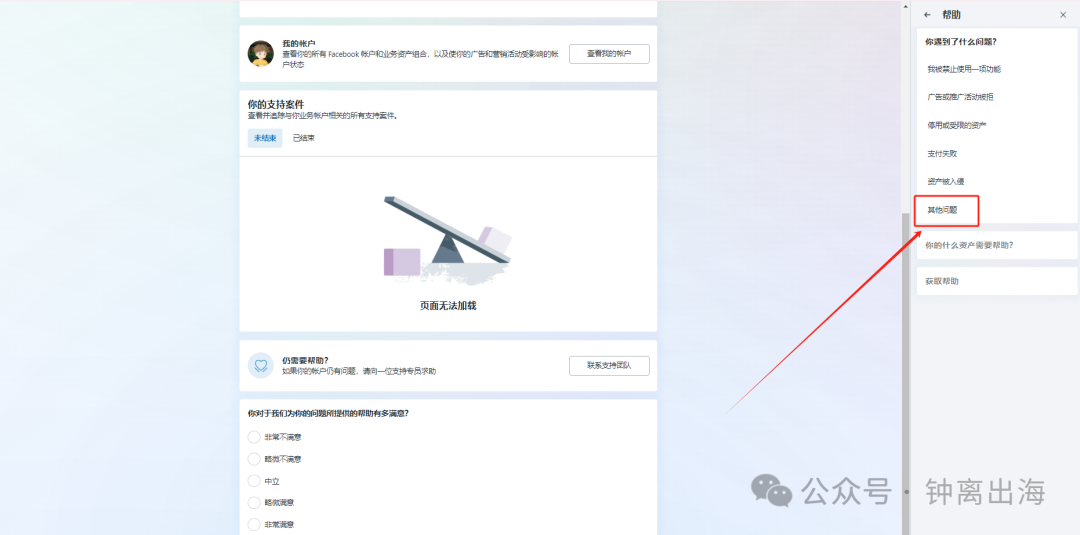The height and width of the screenshot is (535, 1080).
Task: Click the profile avatar next to 我的帐户
Action: tap(260, 54)
